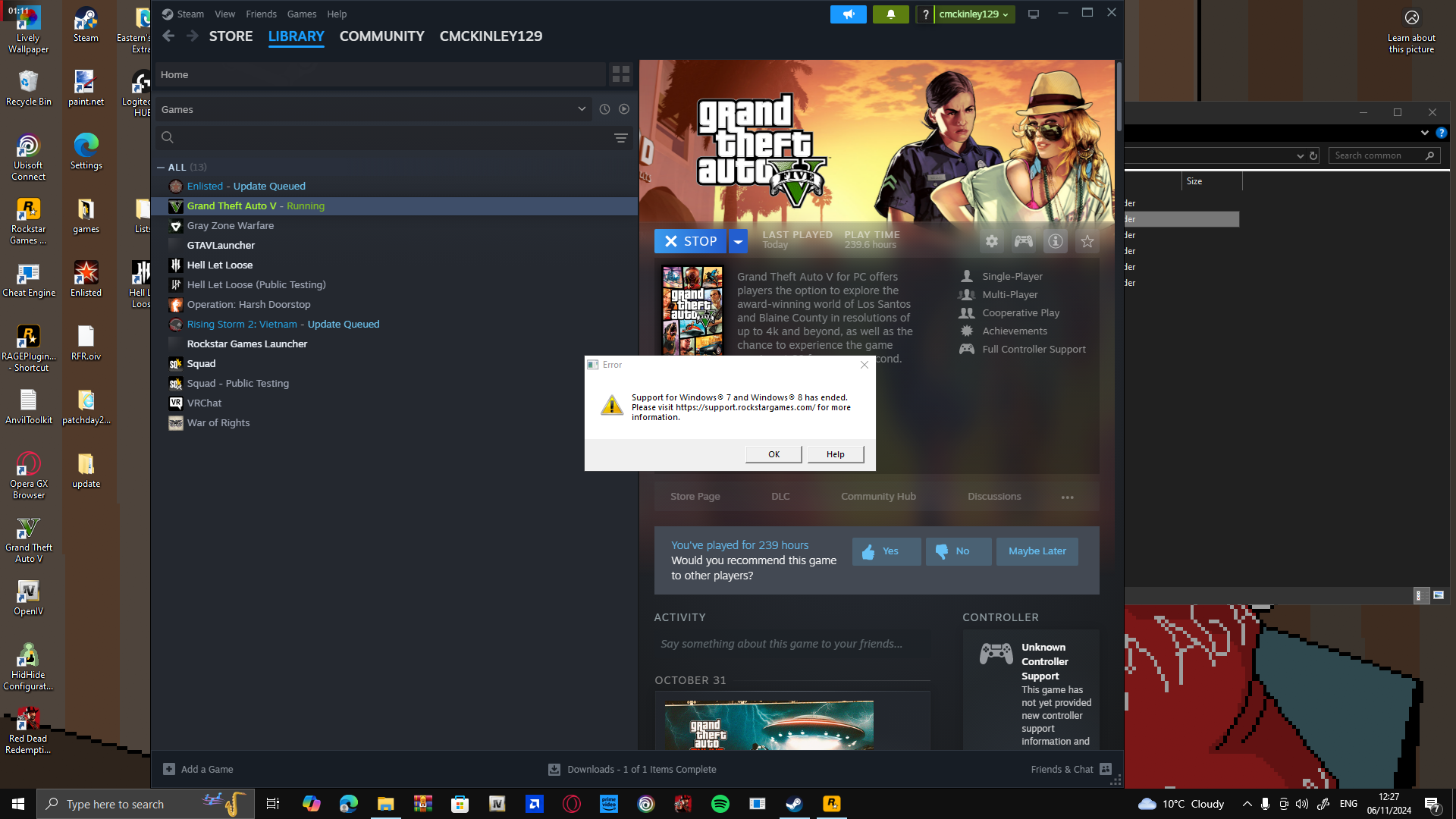Viewport: 1456px width, 819px height.
Task: Open game settings gear icon
Action: pyautogui.click(x=992, y=241)
